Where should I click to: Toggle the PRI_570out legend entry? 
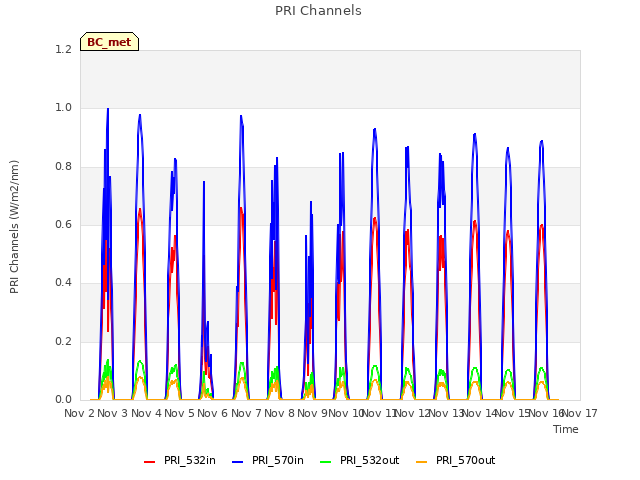(x=455, y=461)
